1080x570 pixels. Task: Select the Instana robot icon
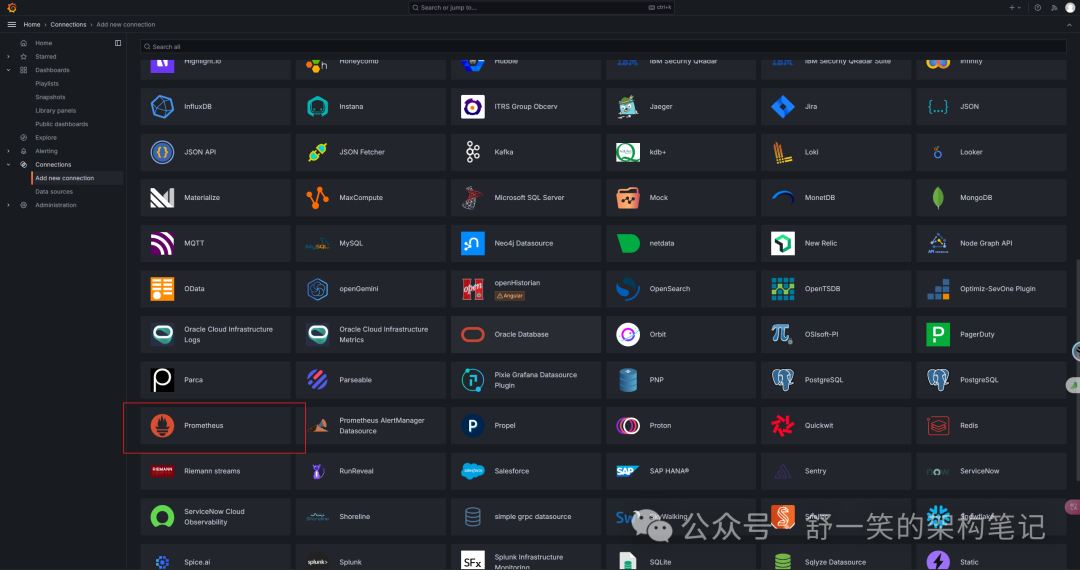pyautogui.click(x=318, y=107)
